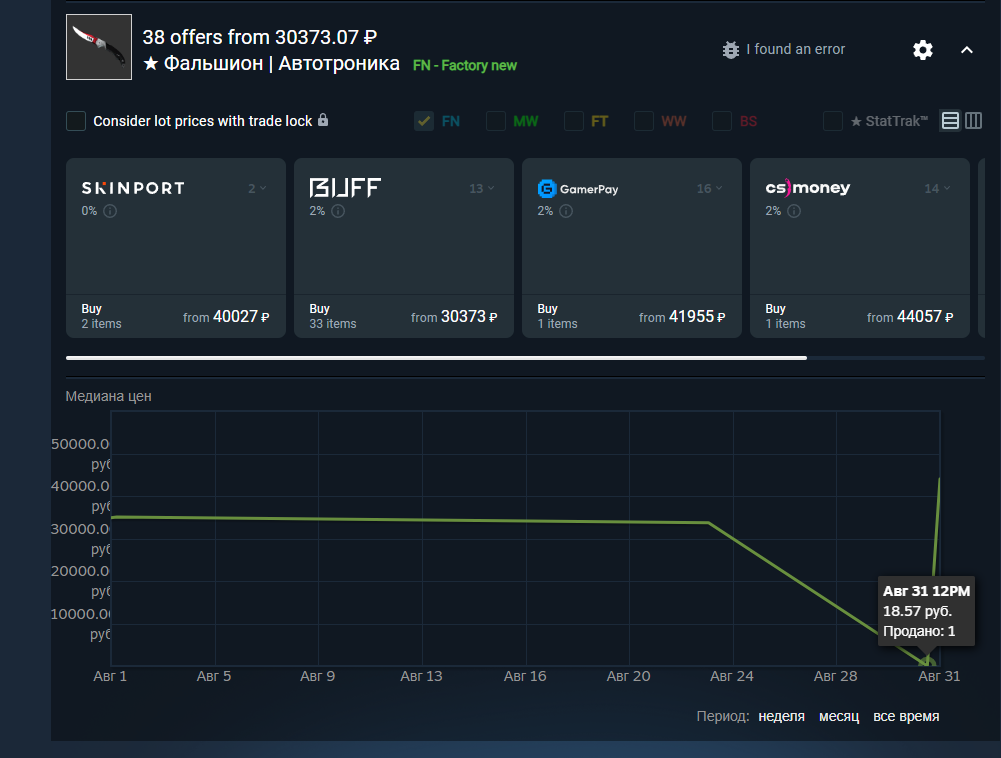Buy 33 items on BUFF from 30373
The image size is (1001, 758).
click(x=403, y=316)
